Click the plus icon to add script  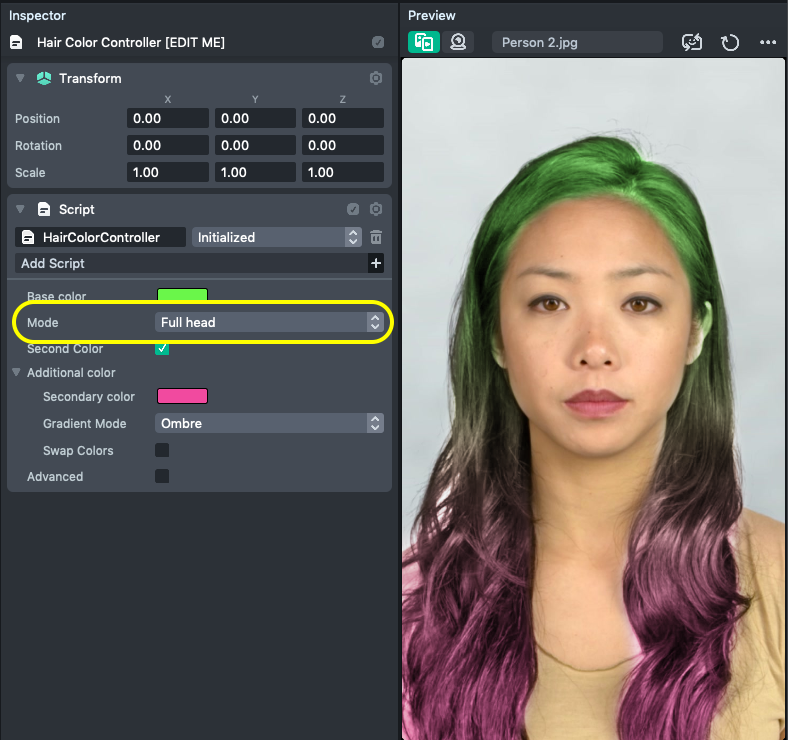pyautogui.click(x=376, y=263)
